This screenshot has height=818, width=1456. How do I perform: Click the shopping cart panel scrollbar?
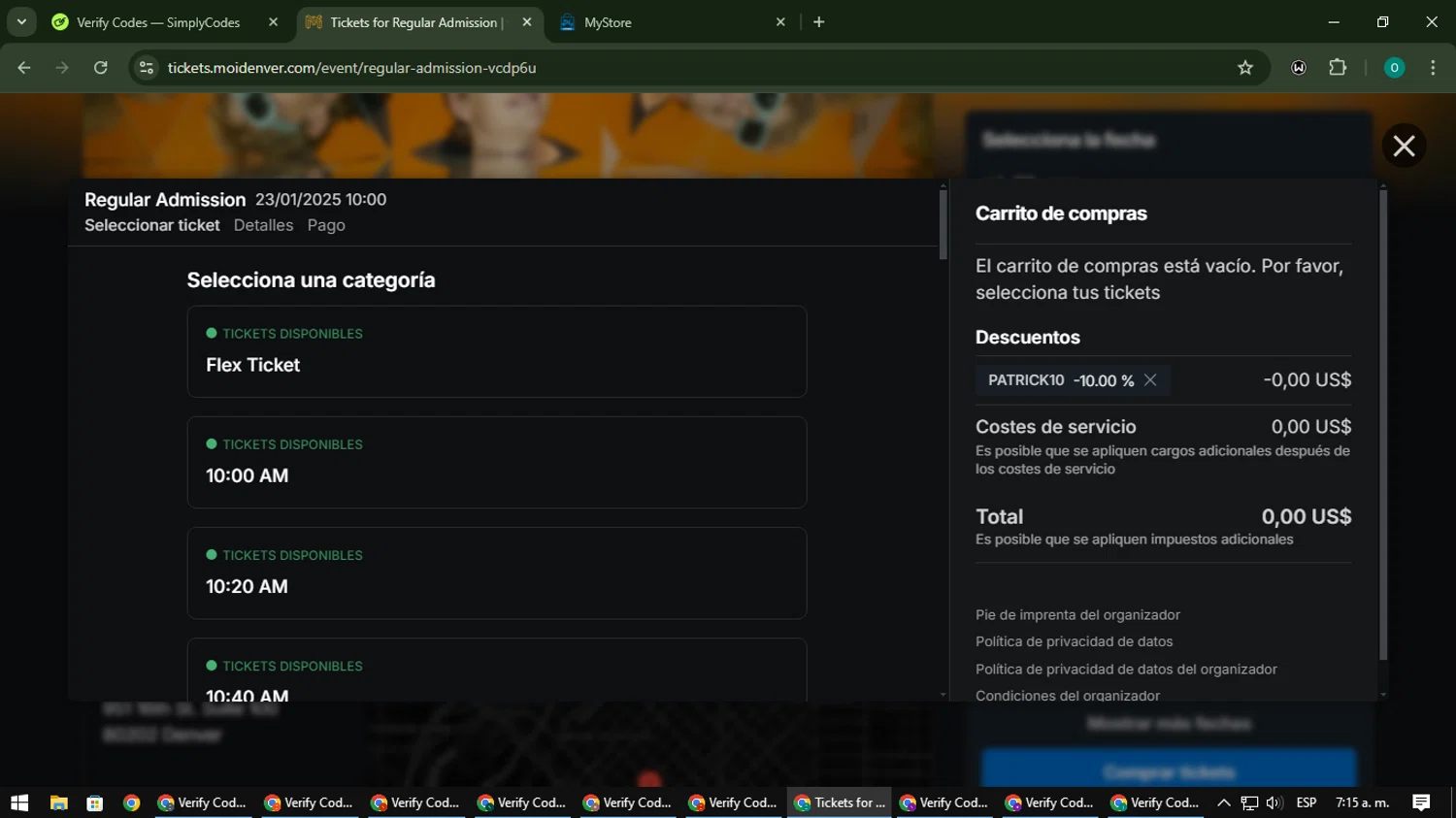pyautogui.click(x=1383, y=425)
